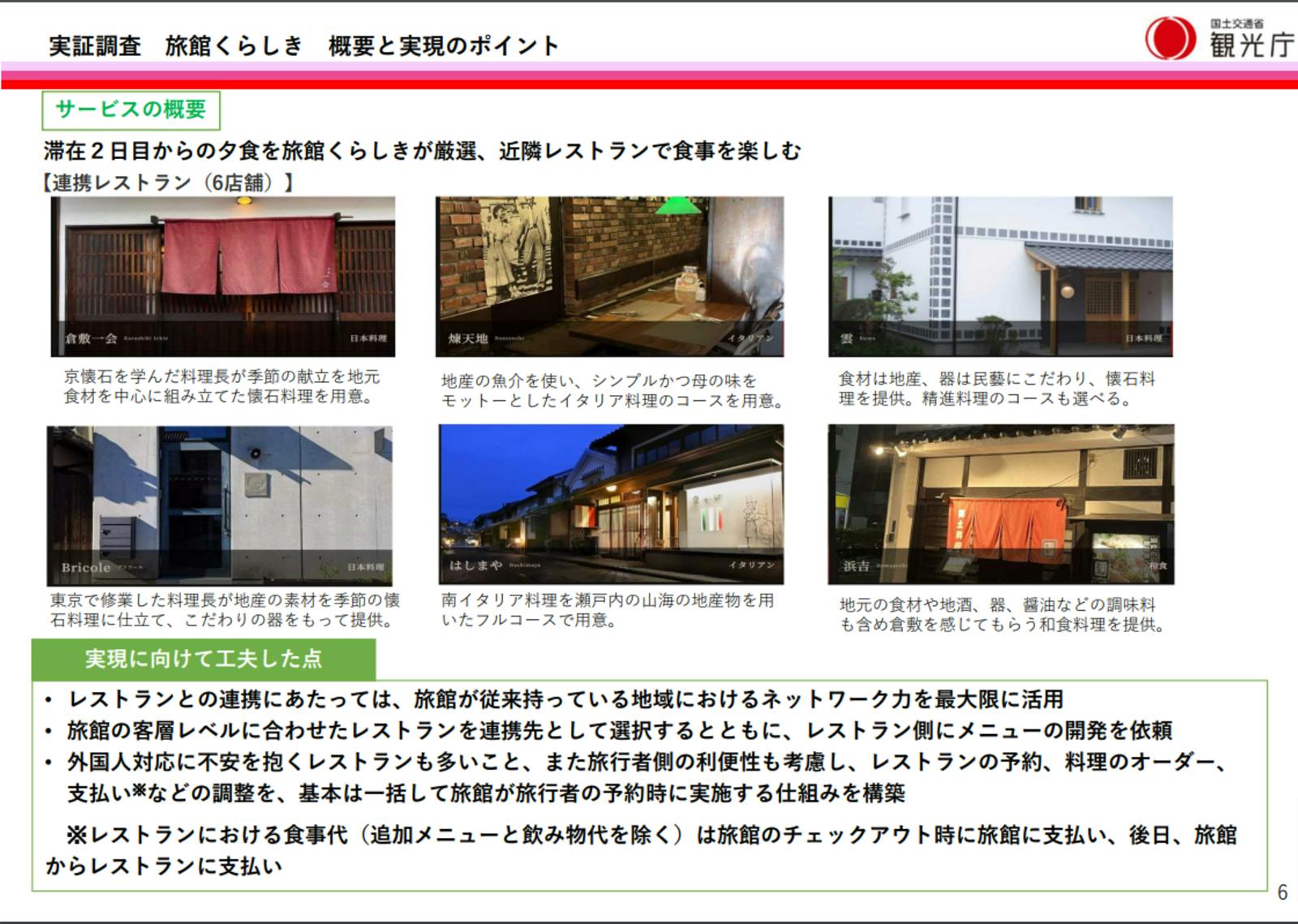This screenshot has height=924, width=1298.
Task: Click the 倉敷一会 name label on photo
Action: [x=92, y=338]
